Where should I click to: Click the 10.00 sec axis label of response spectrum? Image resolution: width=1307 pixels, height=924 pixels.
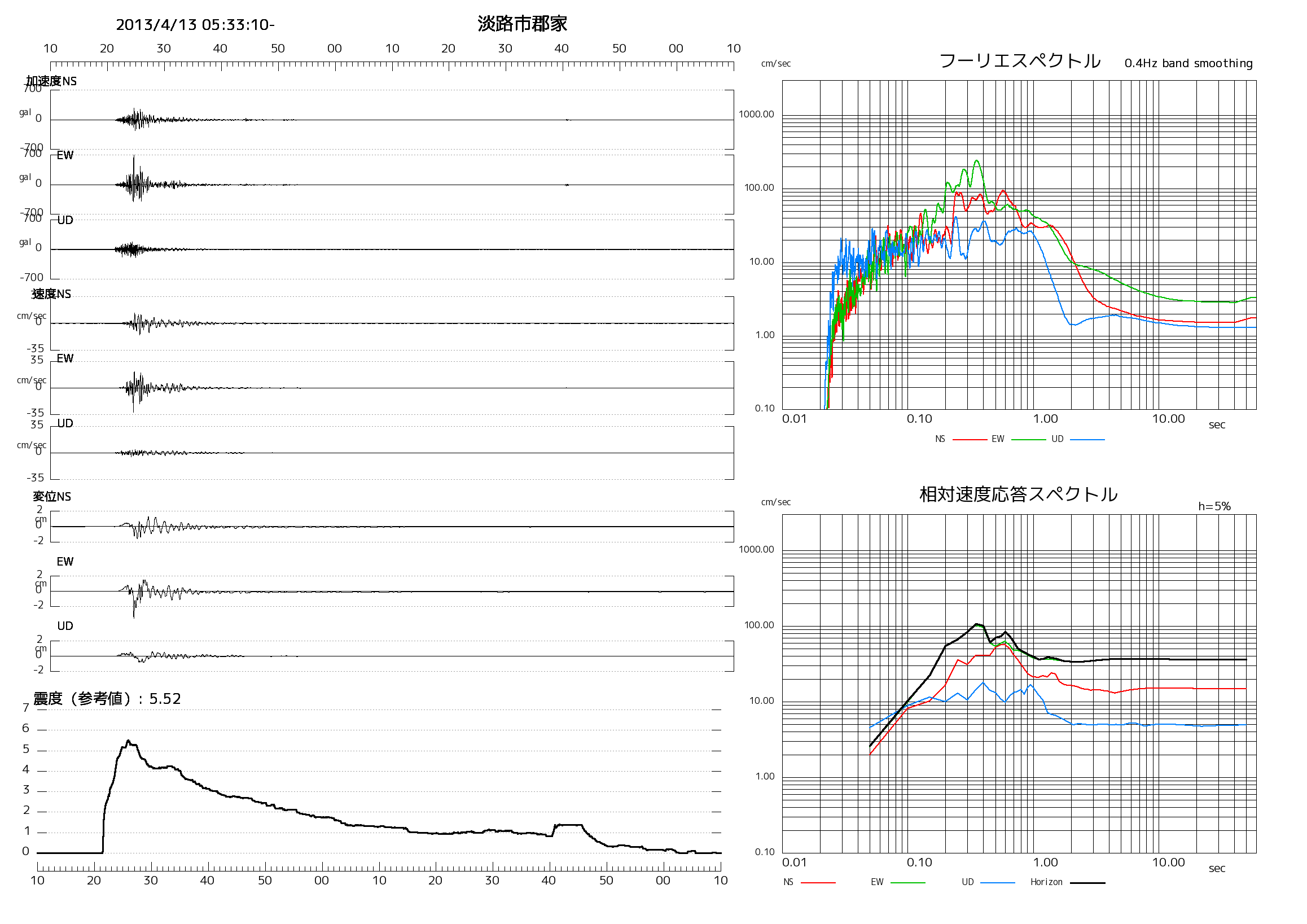[x=1168, y=862]
